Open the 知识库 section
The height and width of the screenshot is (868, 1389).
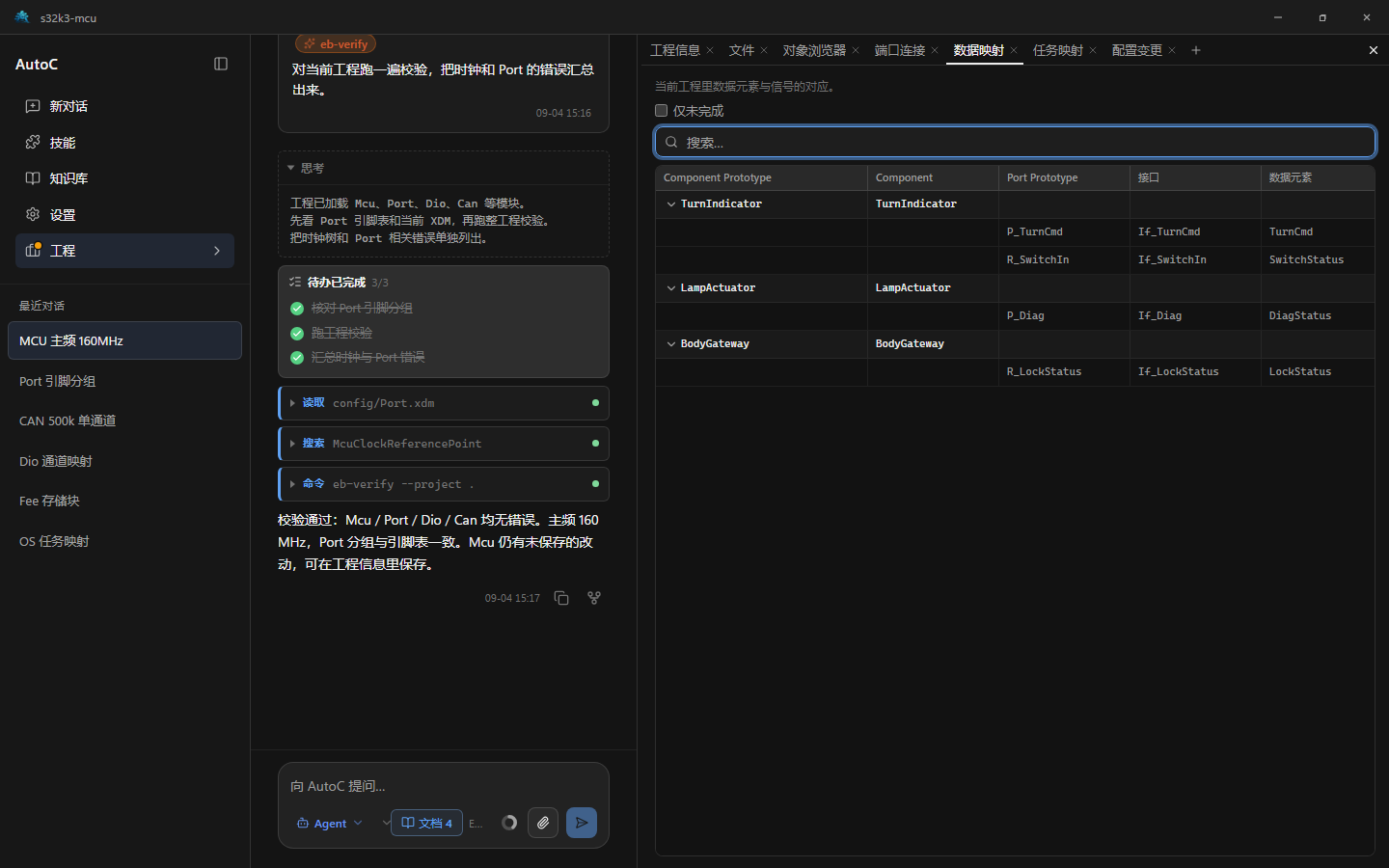click(124, 178)
